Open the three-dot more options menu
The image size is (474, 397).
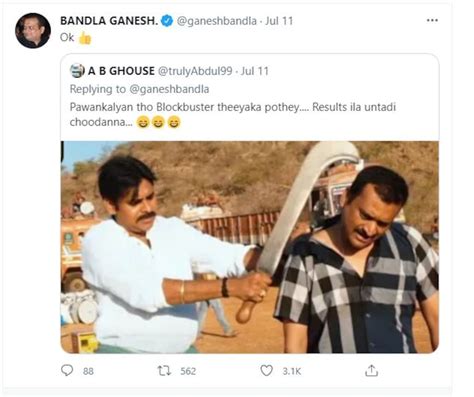click(x=432, y=20)
